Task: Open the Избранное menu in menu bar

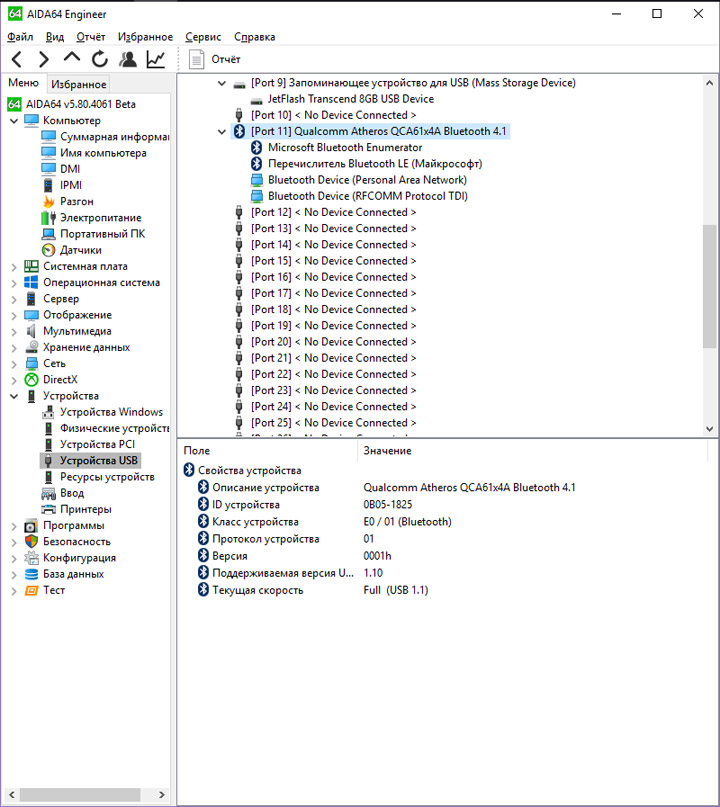Action: click(145, 37)
